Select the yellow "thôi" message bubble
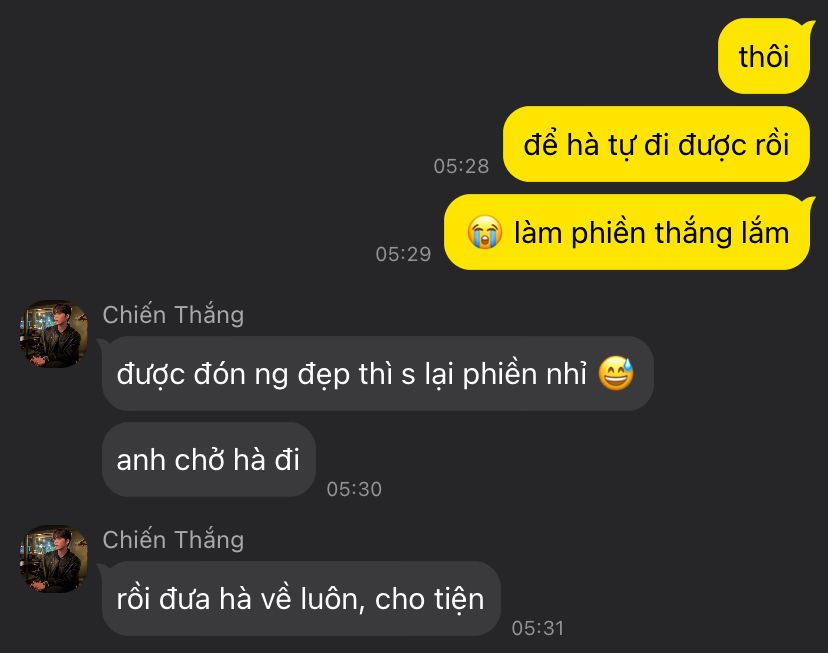Image resolution: width=828 pixels, height=653 pixels. click(764, 56)
